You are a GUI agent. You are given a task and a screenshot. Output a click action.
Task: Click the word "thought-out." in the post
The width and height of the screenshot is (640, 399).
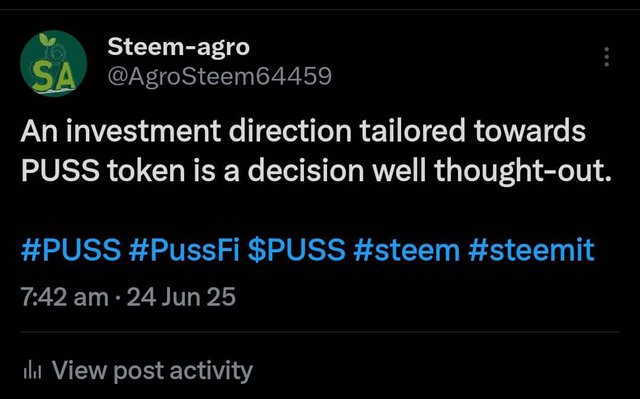click(523, 171)
